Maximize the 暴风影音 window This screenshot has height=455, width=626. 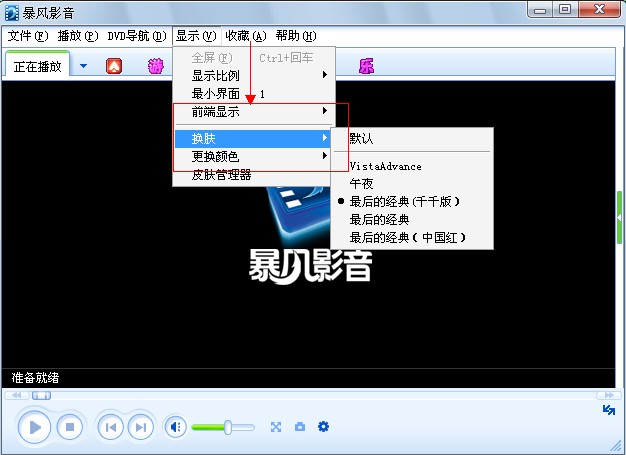click(x=565, y=10)
